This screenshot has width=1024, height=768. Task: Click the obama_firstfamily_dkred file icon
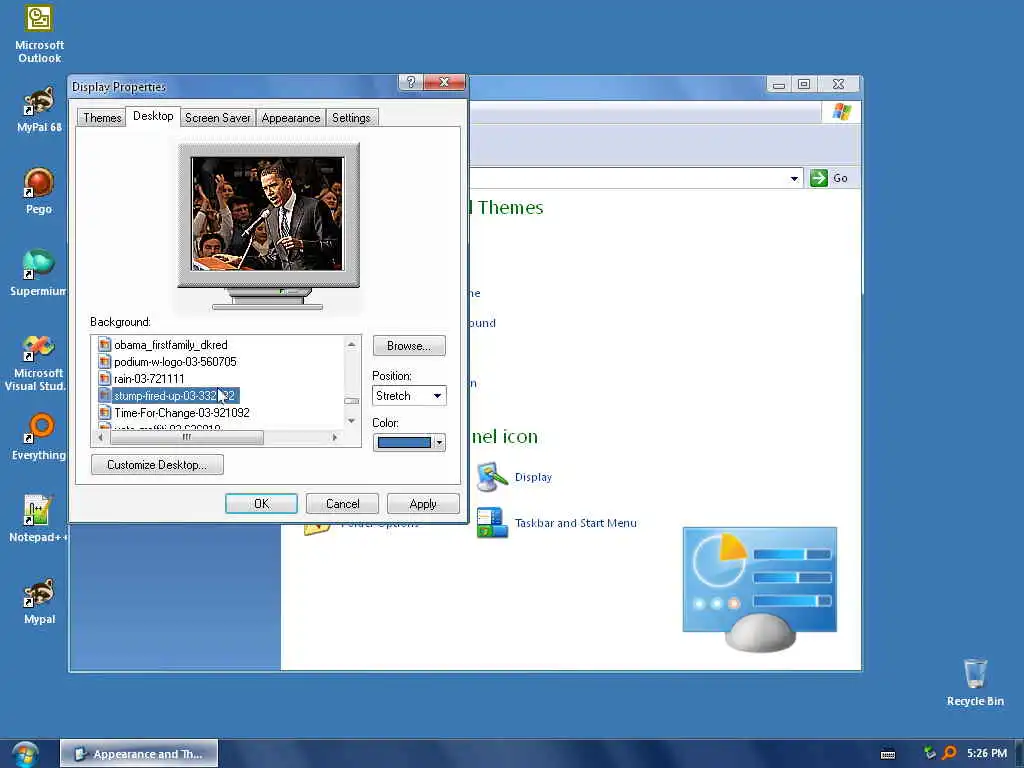[104, 344]
